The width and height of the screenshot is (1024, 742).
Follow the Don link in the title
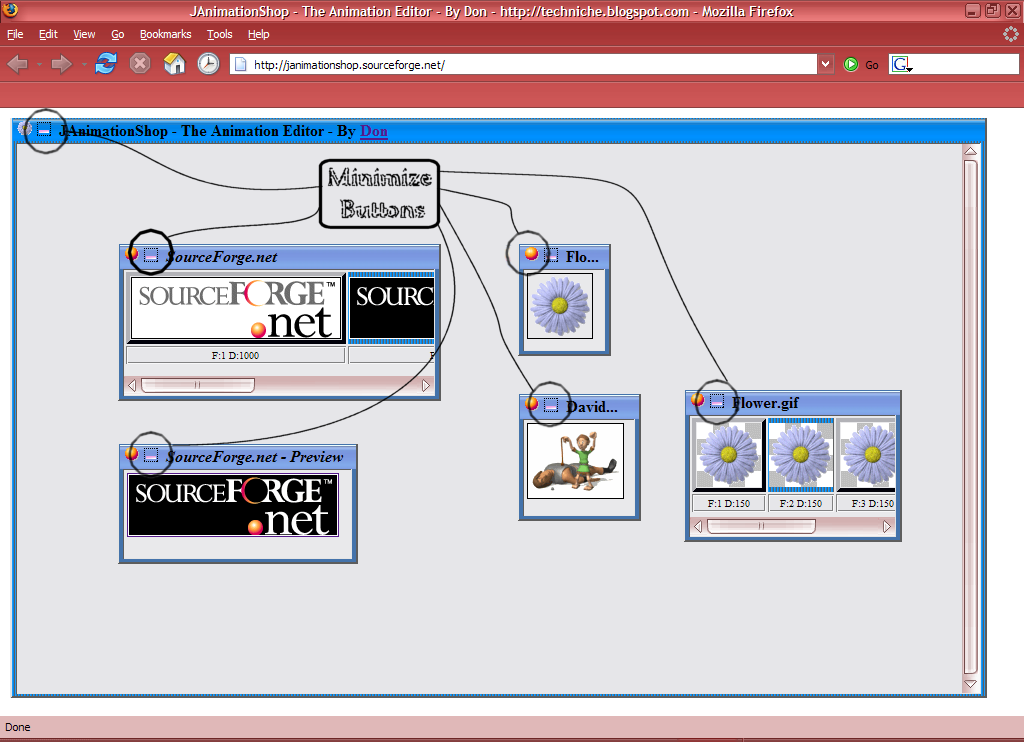[x=374, y=131]
